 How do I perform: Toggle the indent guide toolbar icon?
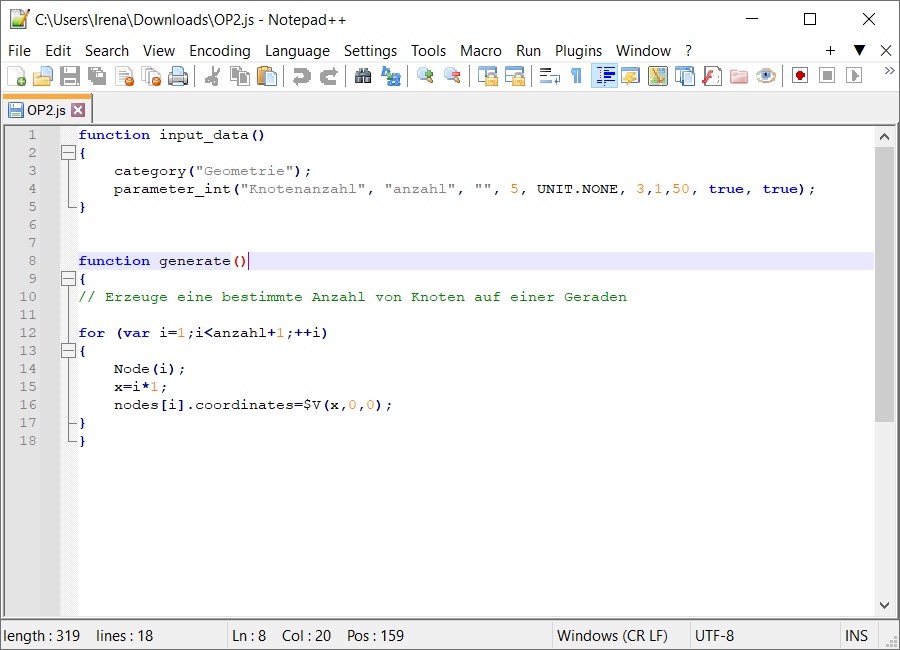coord(604,76)
